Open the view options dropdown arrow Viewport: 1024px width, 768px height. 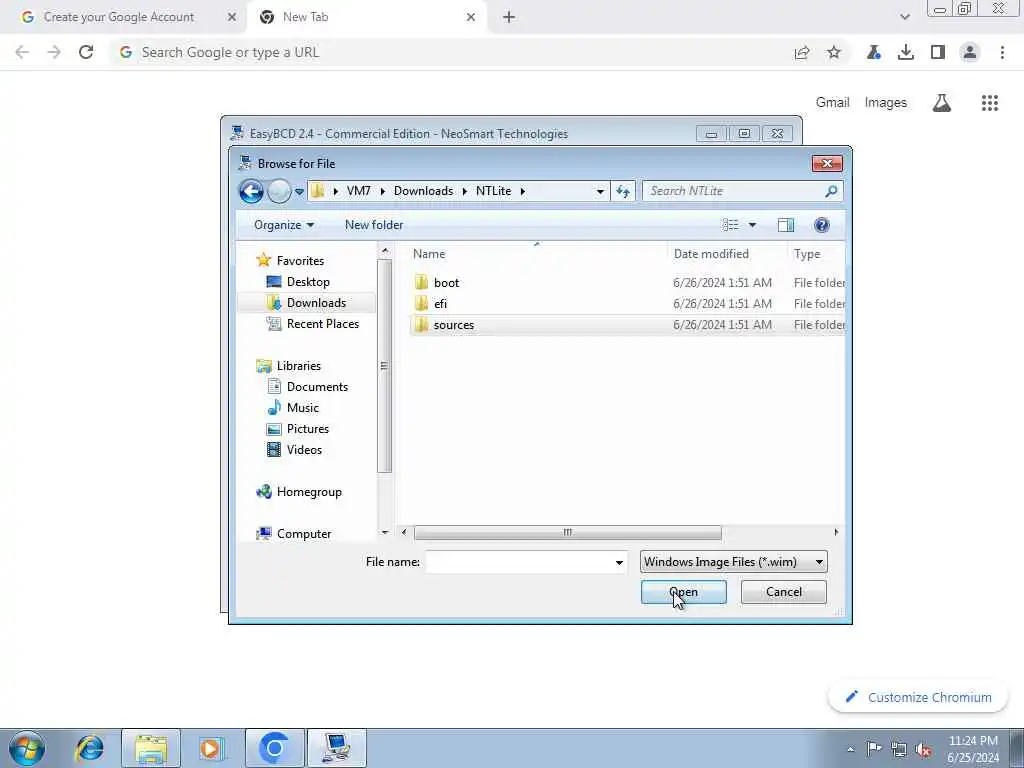tap(752, 225)
